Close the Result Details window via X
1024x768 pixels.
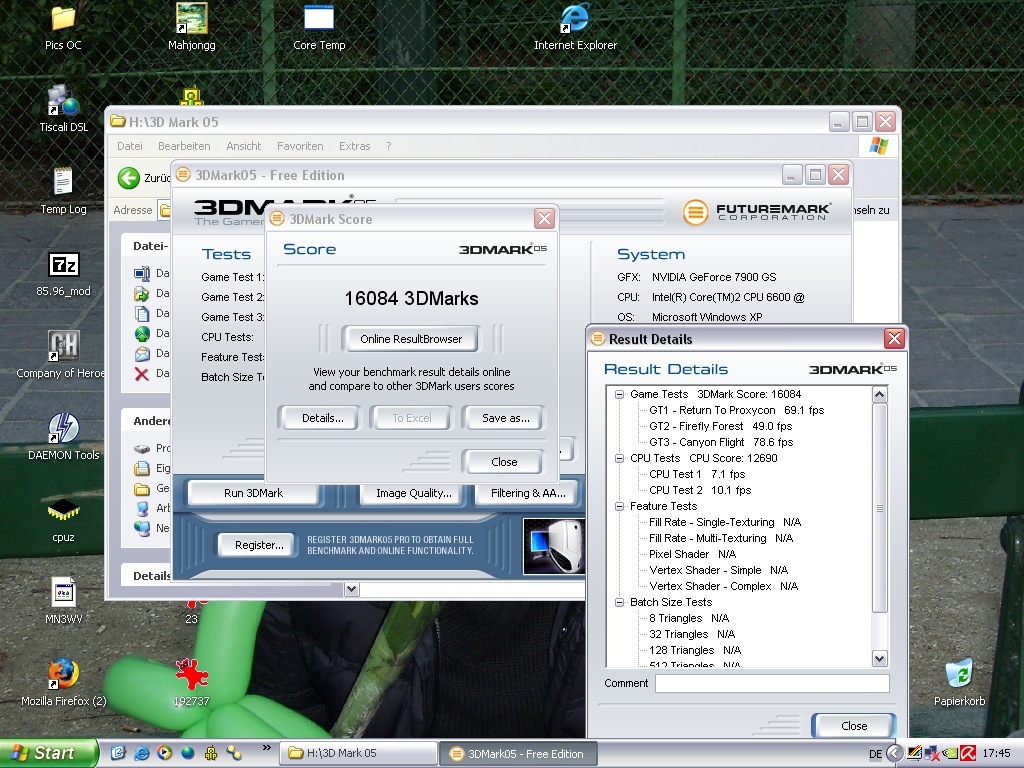click(894, 338)
